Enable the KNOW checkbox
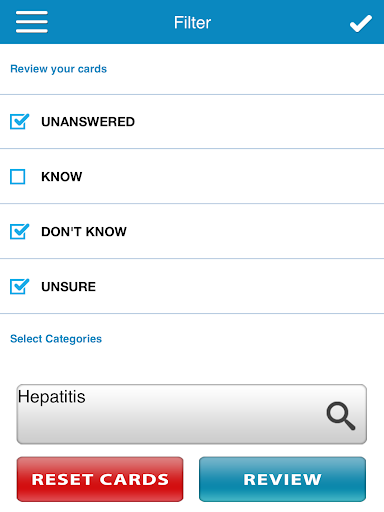The height and width of the screenshot is (512, 384). point(18,177)
